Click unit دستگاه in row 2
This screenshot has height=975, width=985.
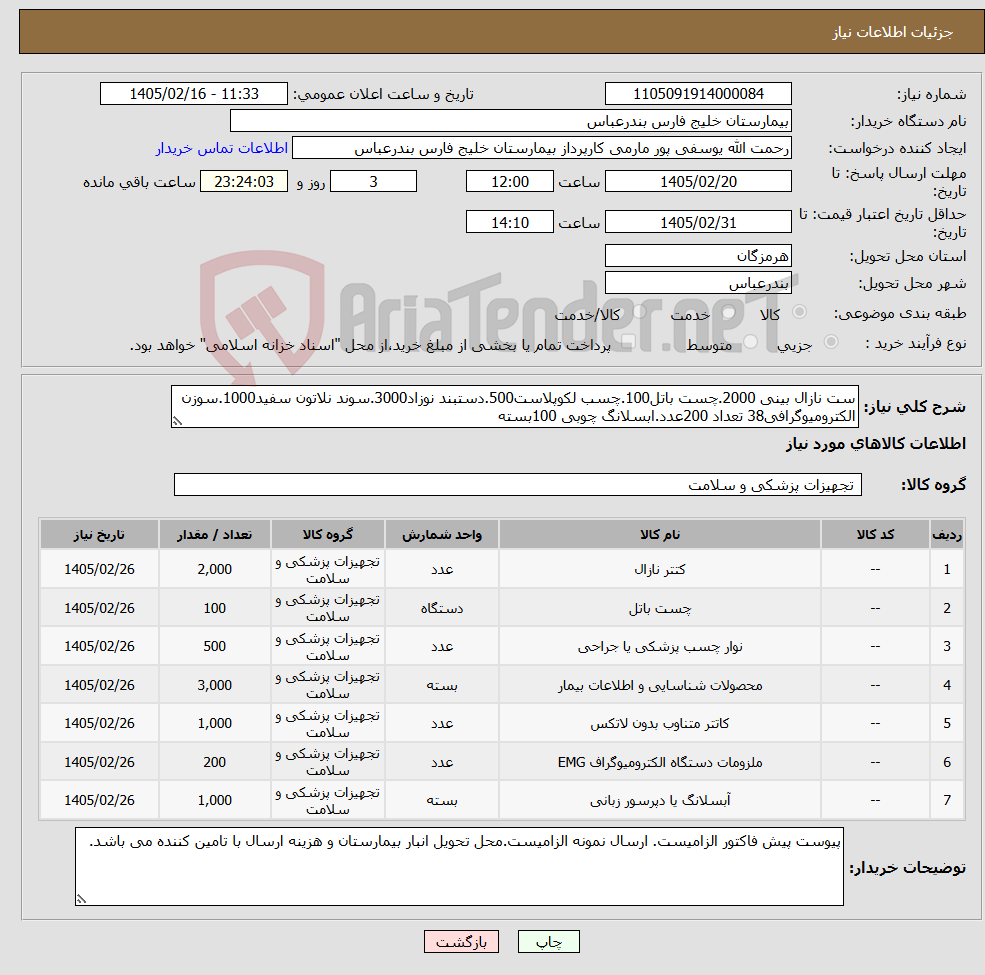click(442, 608)
